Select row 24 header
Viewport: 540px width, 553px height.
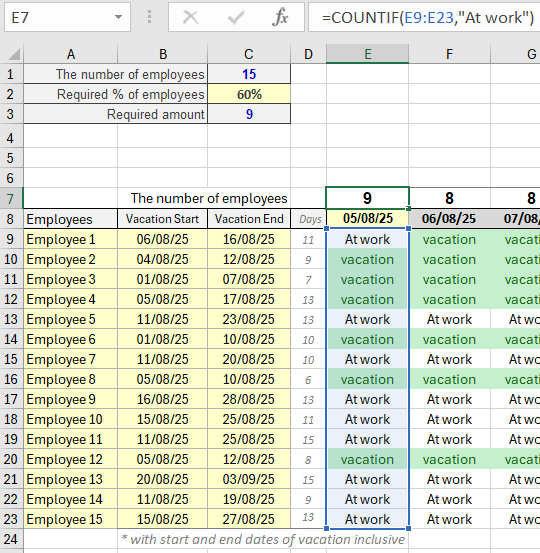click(x=11, y=539)
